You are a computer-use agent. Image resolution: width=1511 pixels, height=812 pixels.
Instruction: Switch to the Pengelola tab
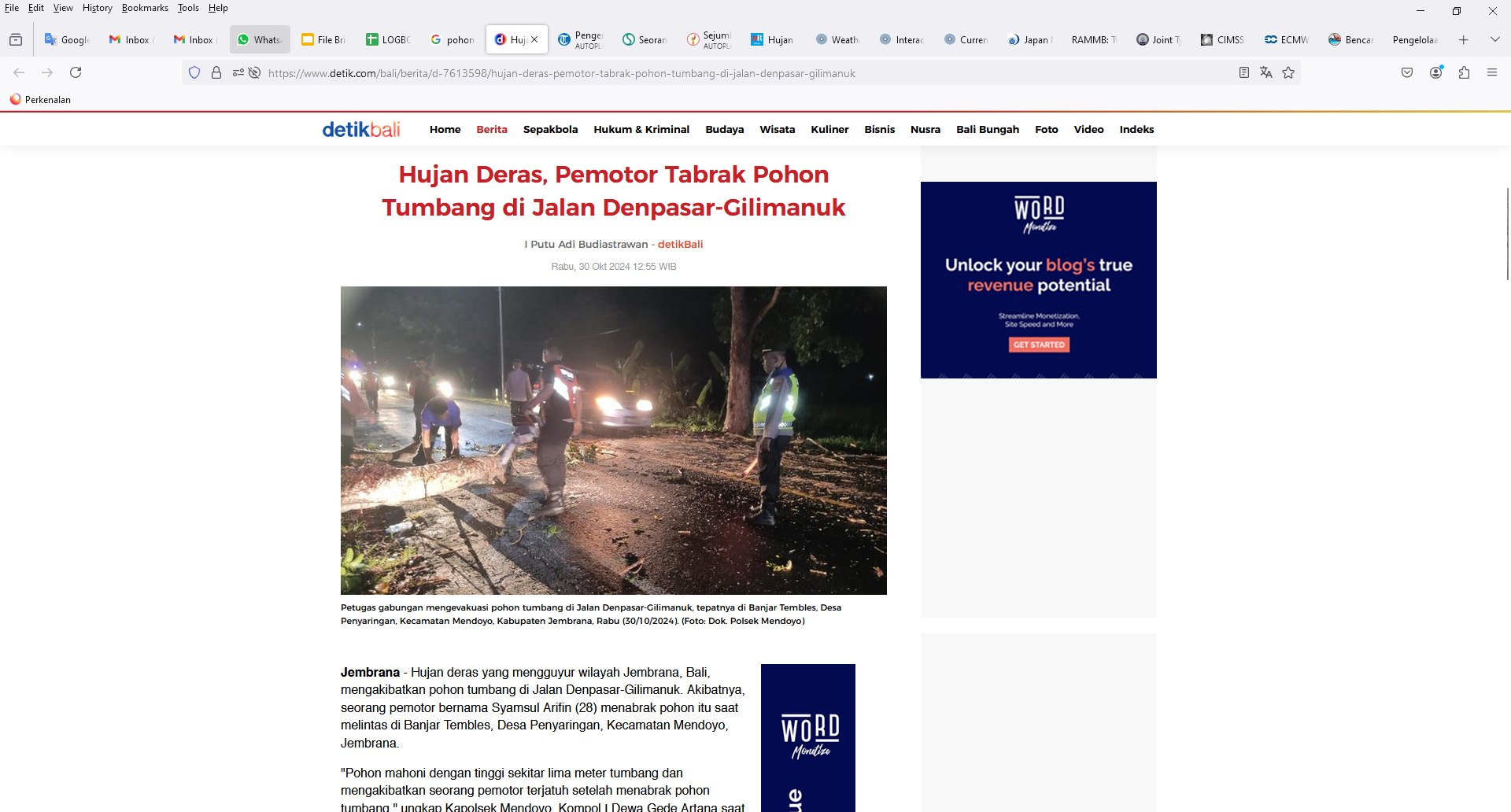pos(1415,39)
